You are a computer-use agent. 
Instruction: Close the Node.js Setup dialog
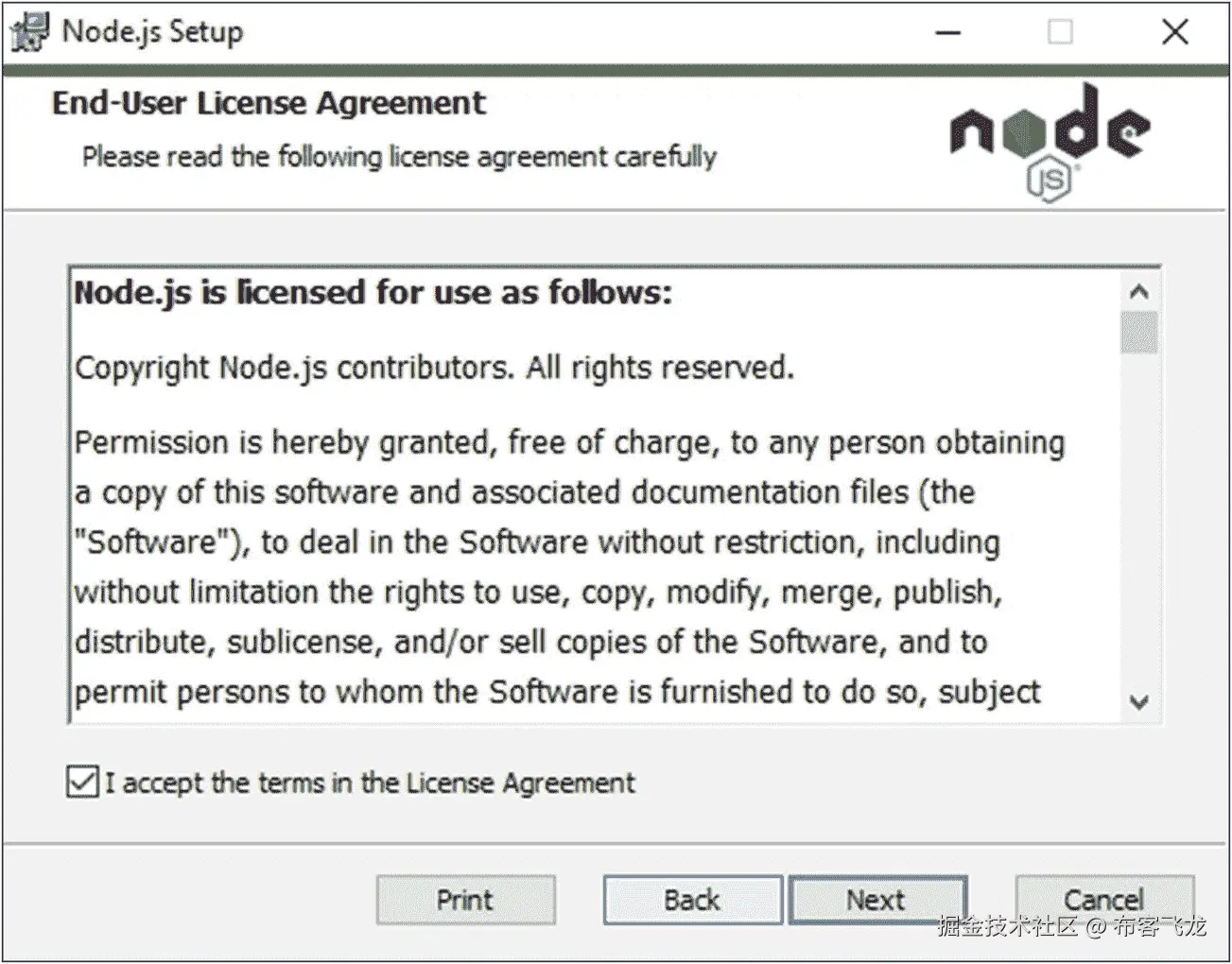point(1174,32)
